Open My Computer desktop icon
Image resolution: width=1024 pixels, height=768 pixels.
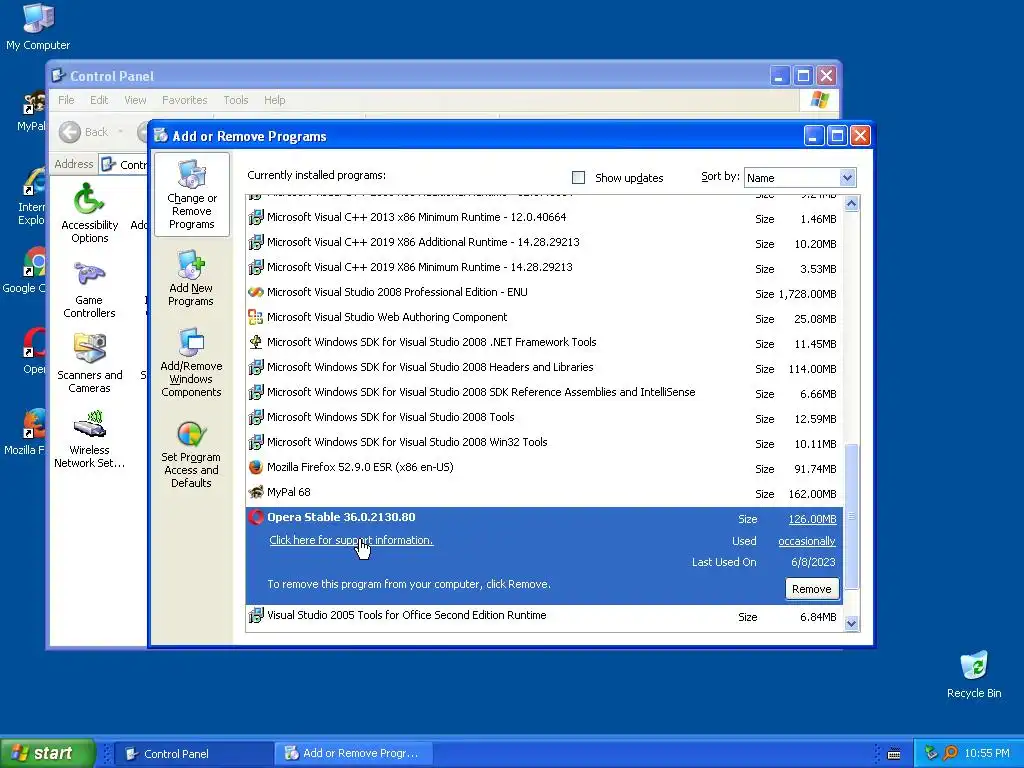click(x=38, y=27)
